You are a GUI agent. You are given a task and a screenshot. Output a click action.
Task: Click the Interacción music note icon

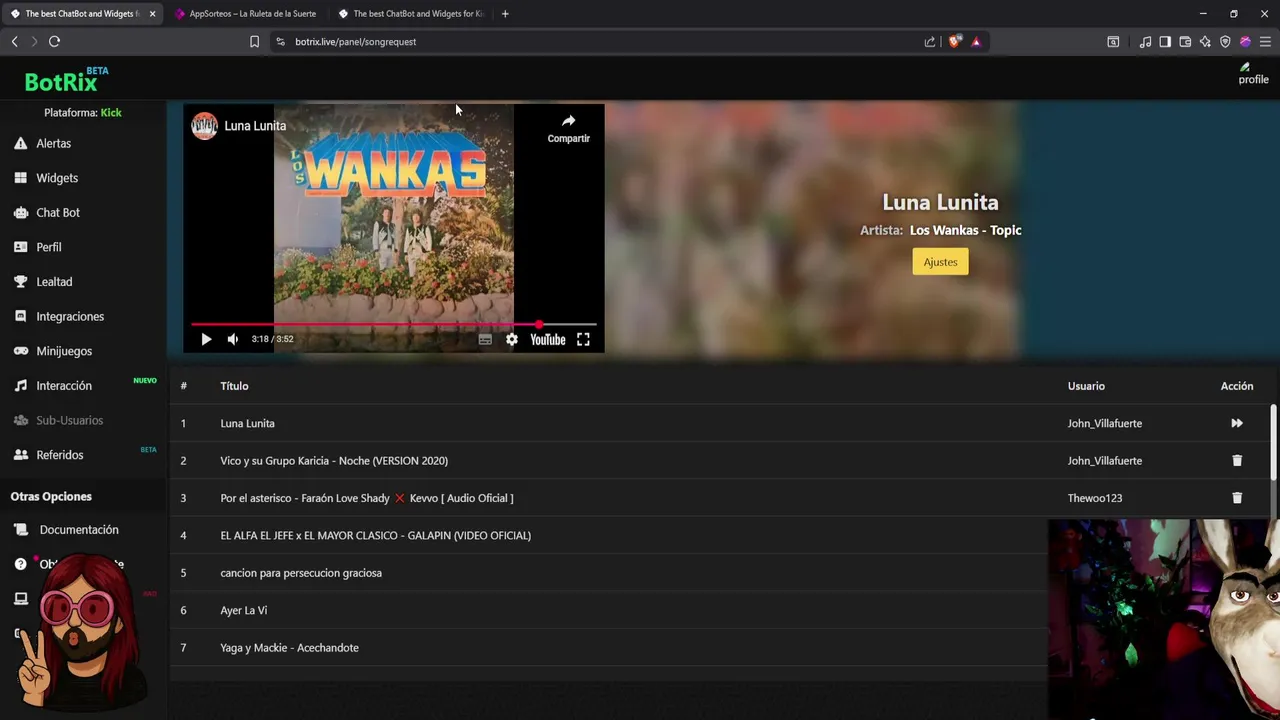(20, 385)
